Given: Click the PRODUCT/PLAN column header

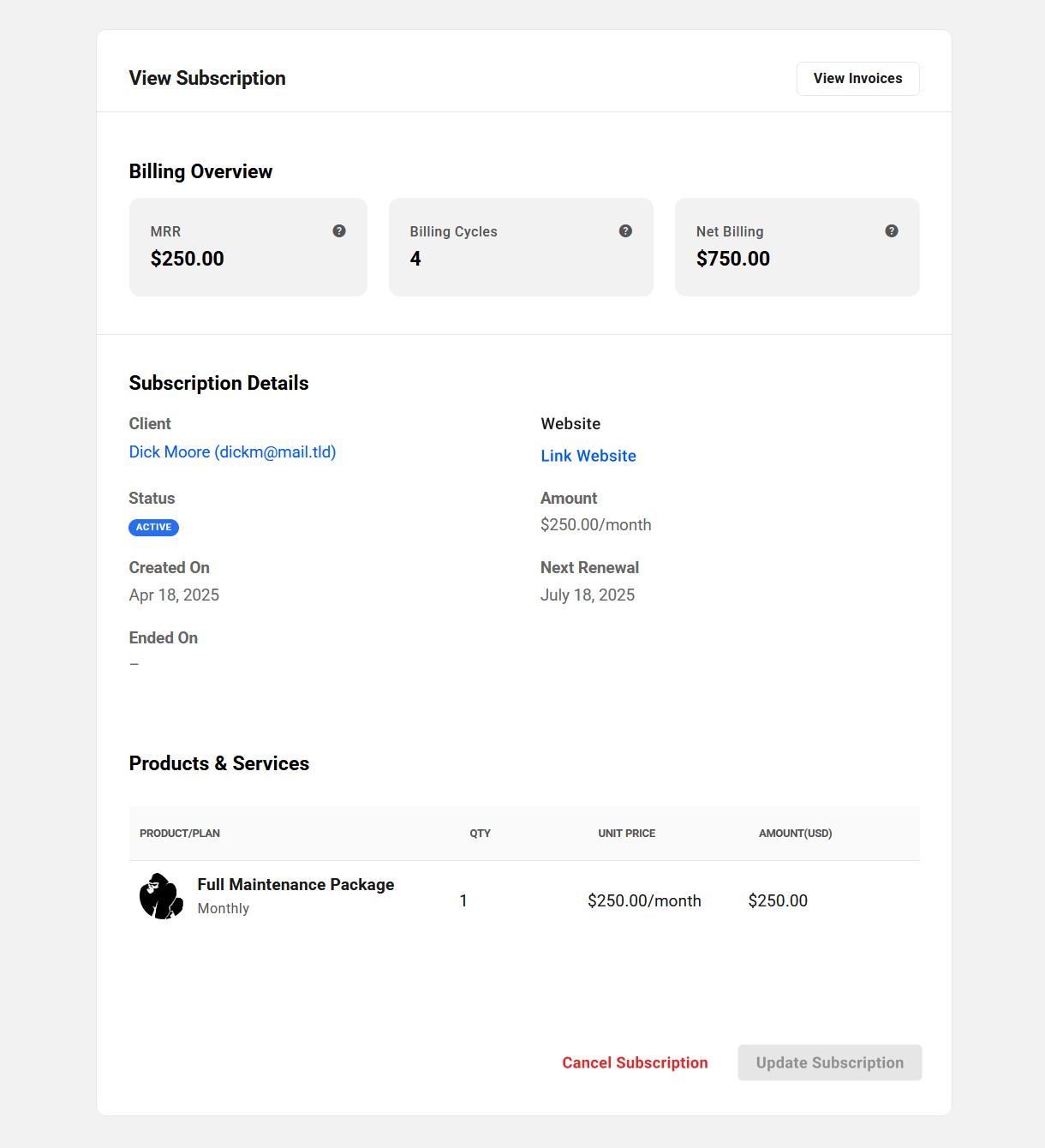Looking at the screenshot, I should pyautogui.click(x=180, y=834).
